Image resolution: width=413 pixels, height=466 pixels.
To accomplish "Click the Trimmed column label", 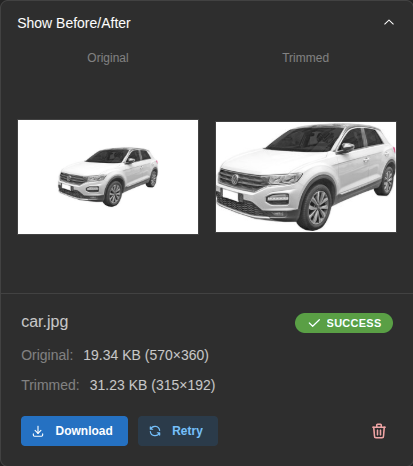I will [x=306, y=58].
